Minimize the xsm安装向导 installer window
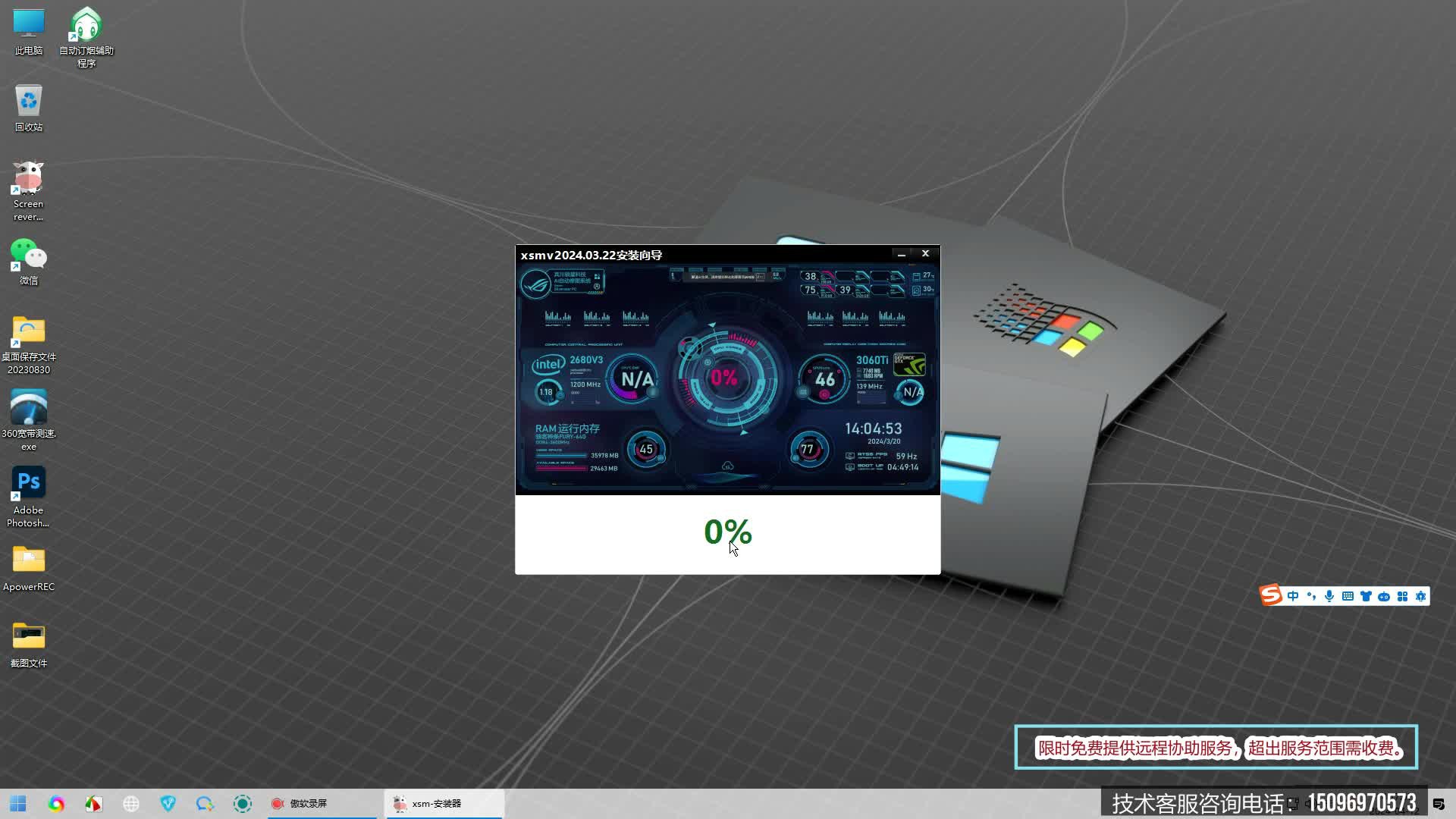The image size is (1456, 819). tap(902, 255)
